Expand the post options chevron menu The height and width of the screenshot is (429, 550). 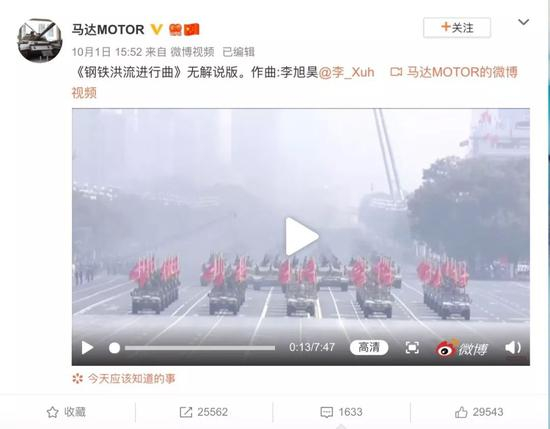tap(523, 22)
